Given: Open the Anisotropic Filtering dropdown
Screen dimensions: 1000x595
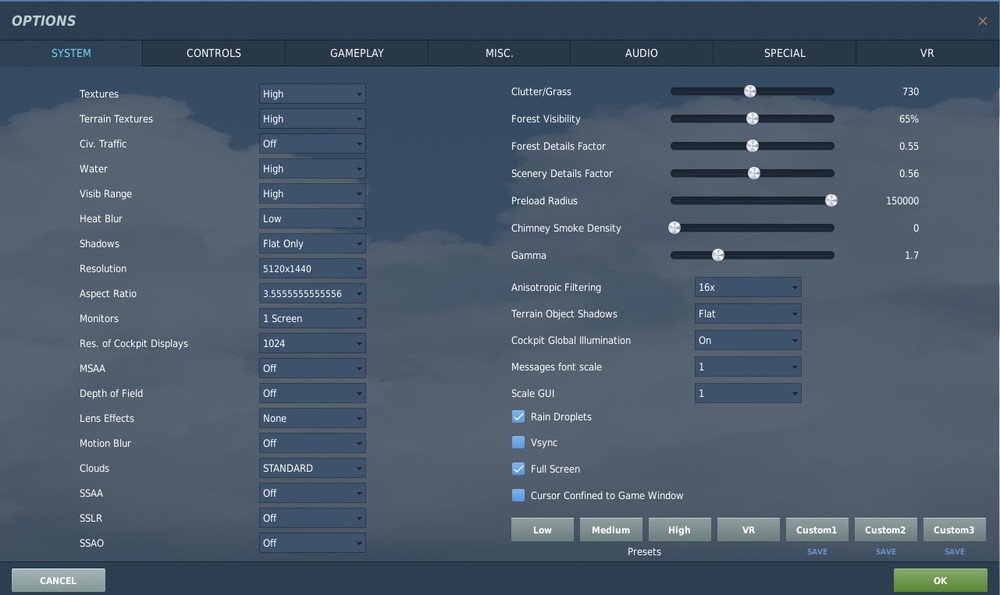Looking at the screenshot, I should (x=748, y=287).
